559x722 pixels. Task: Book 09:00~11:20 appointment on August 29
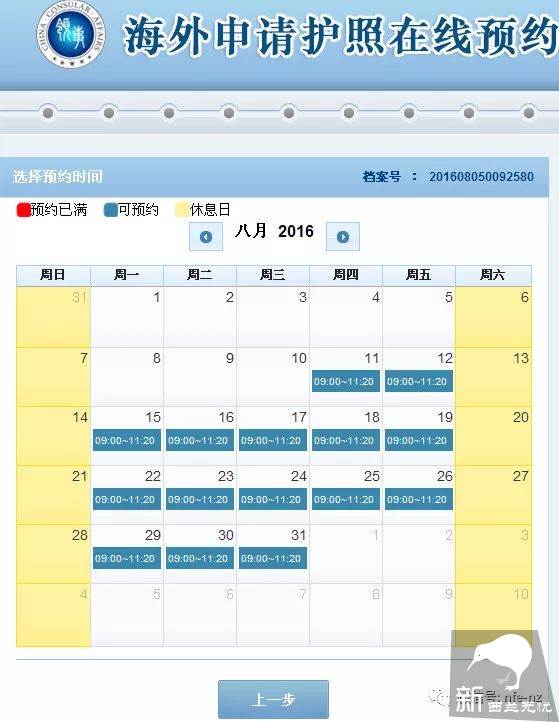tap(127, 558)
